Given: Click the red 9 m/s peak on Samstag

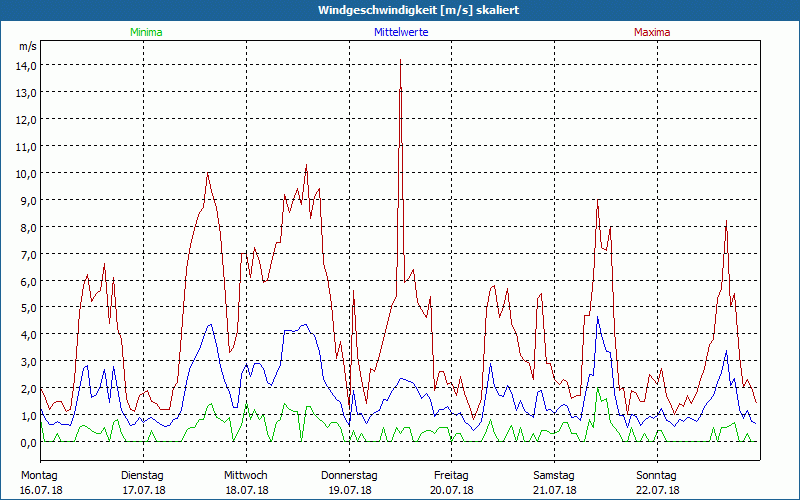Looking at the screenshot, I should tap(597, 201).
